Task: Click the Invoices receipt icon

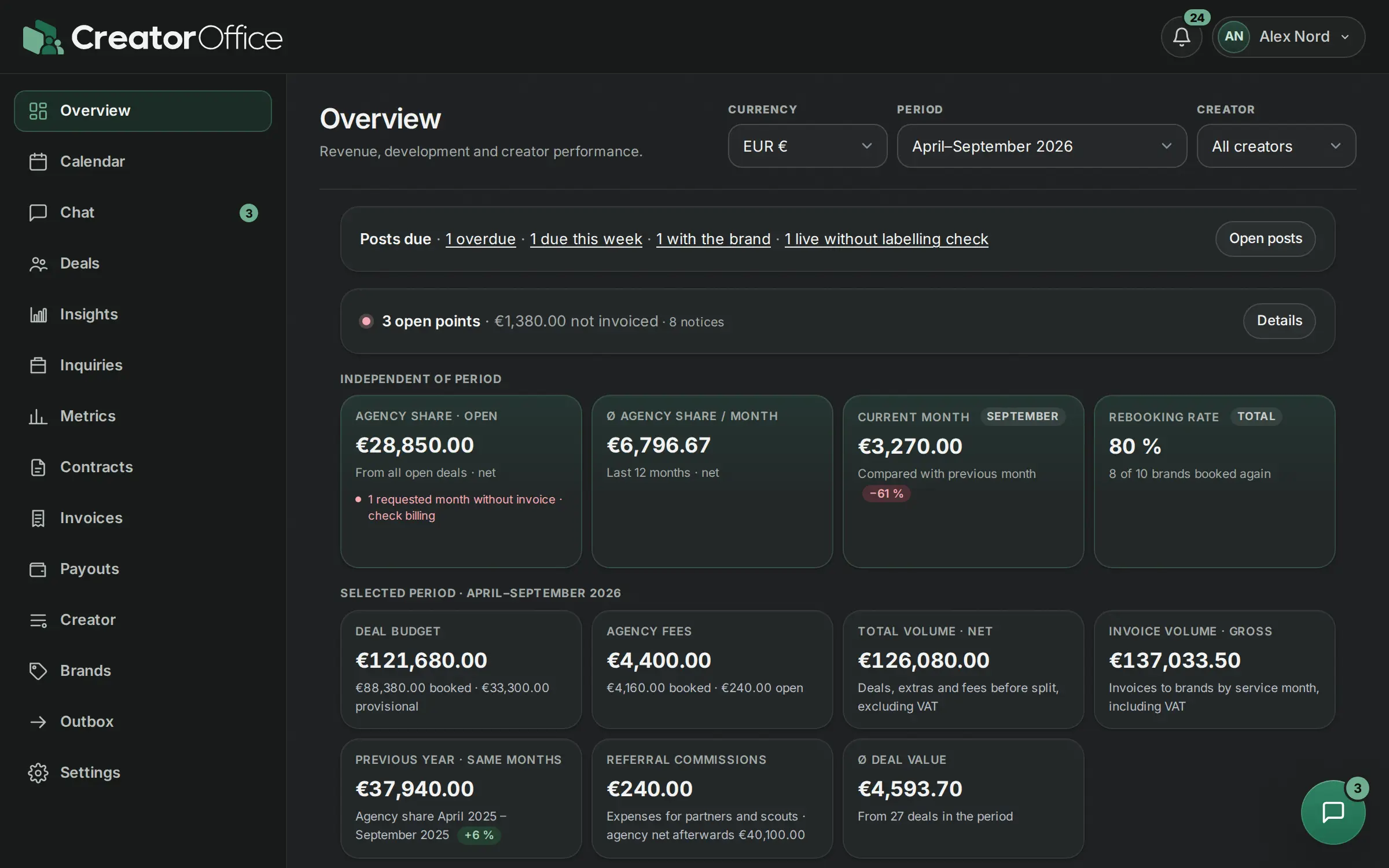Action: (38, 518)
